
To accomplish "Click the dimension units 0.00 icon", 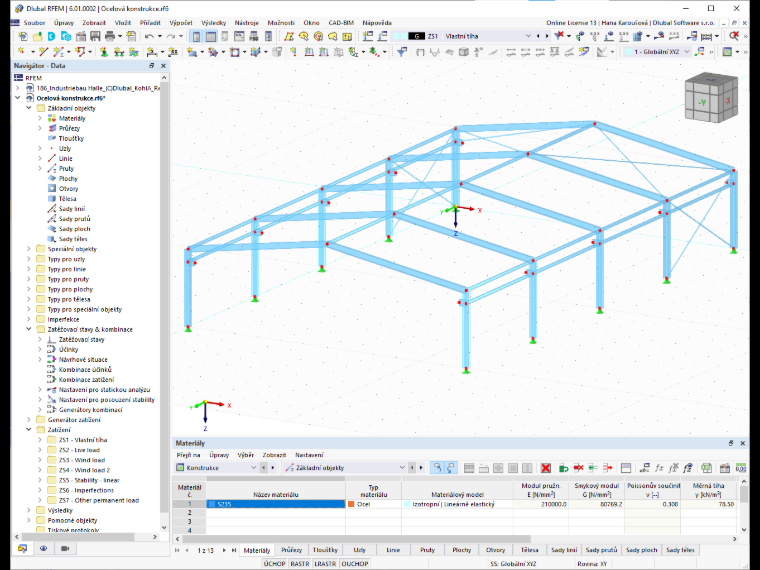I will (x=741, y=468).
